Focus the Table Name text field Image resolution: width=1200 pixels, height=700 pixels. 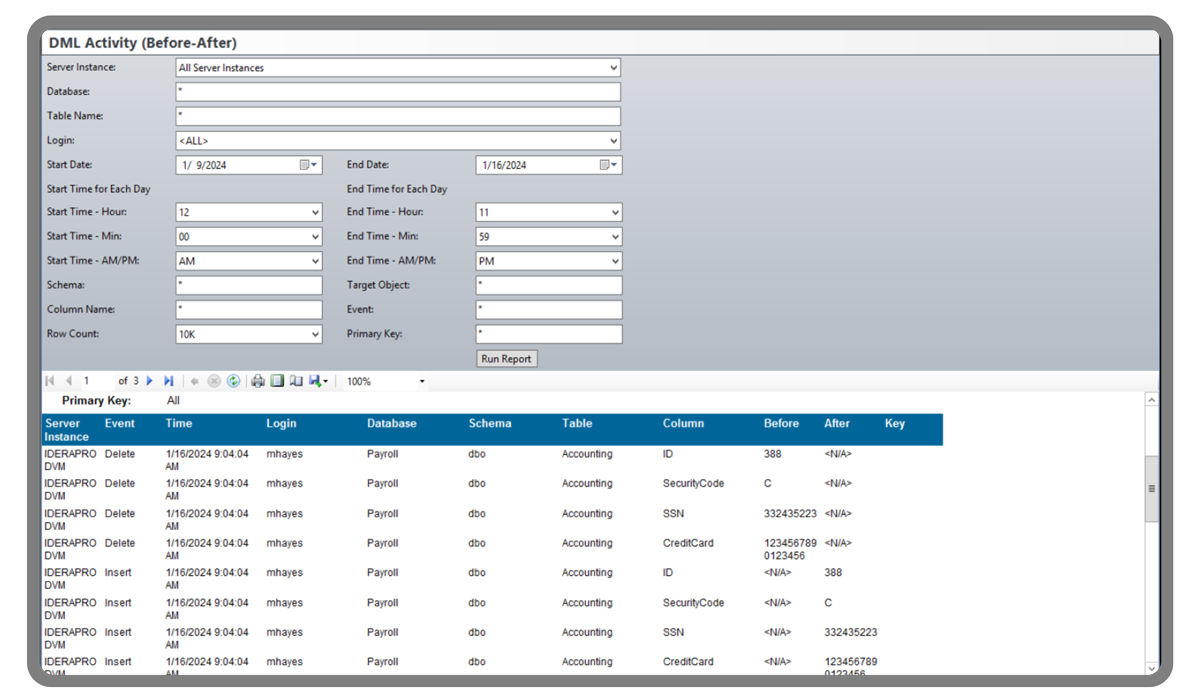point(398,116)
